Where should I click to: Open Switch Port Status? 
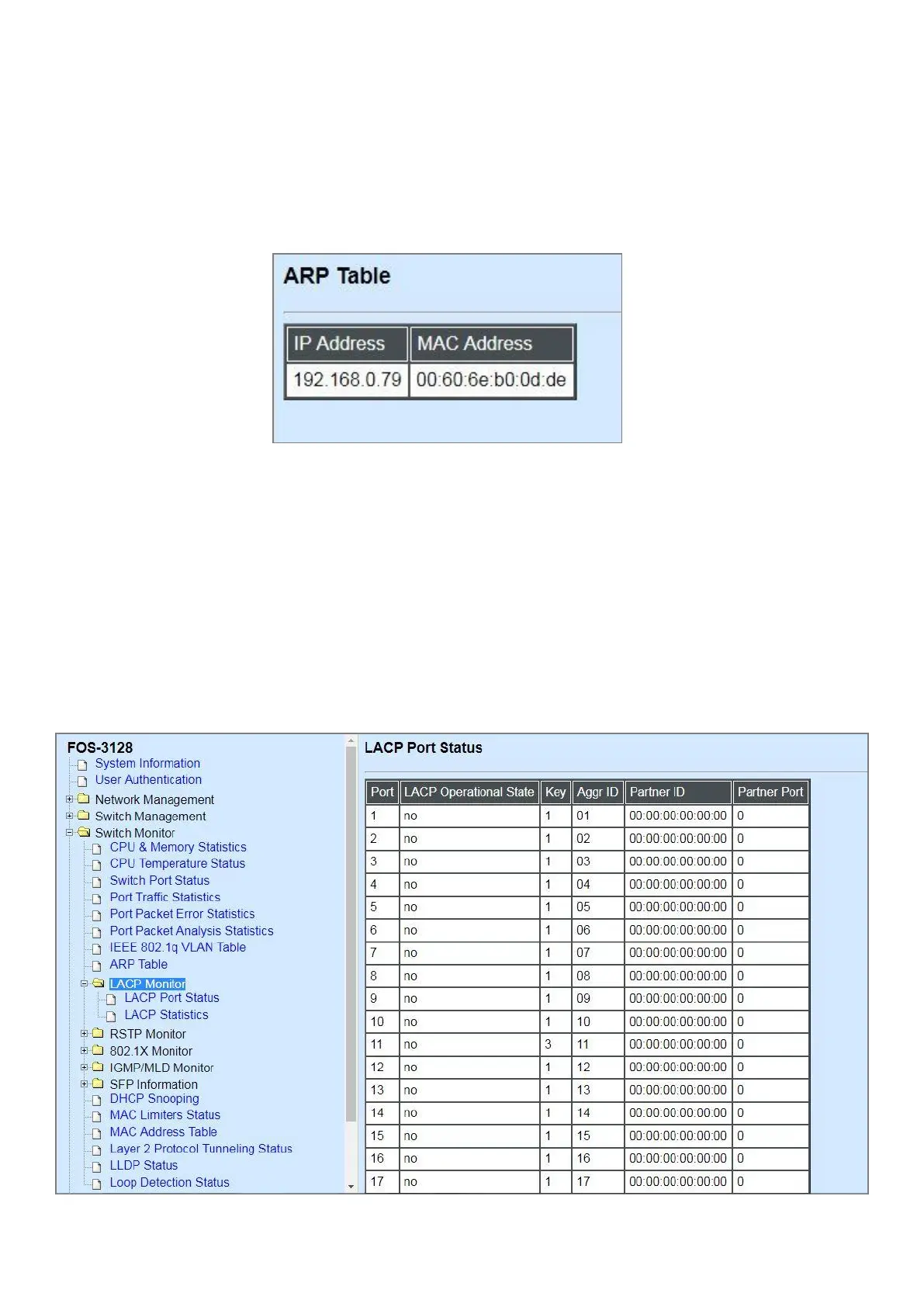[159, 880]
